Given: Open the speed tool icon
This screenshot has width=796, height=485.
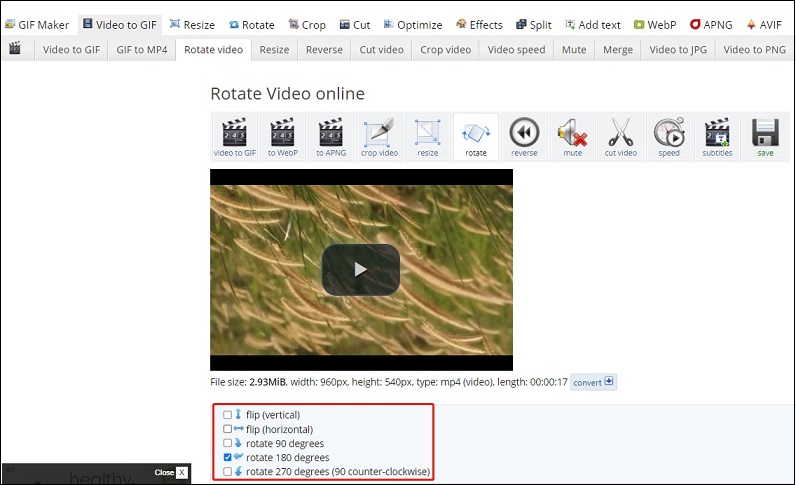Looking at the screenshot, I should coord(669,136).
